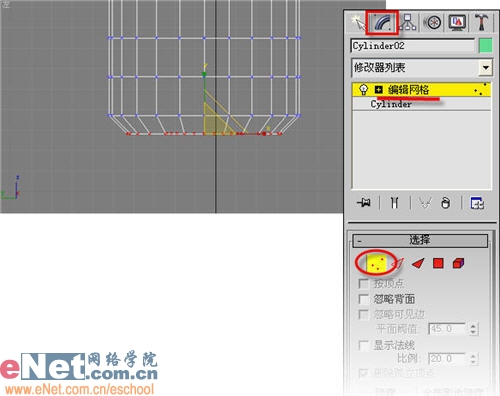The width and height of the screenshot is (500, 396).
Task: Open the Motion panel tab
Action: pyautogui.click(x=432, y=23)
